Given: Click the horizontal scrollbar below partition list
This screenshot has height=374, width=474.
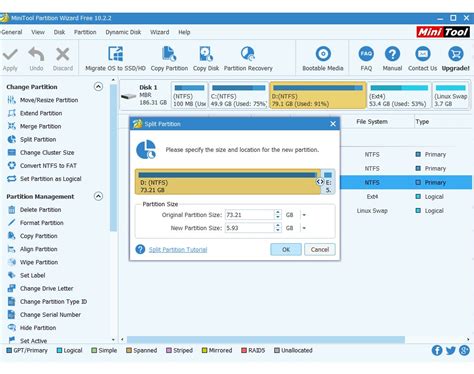Looking at the screenshot, I should pos(266,340).
